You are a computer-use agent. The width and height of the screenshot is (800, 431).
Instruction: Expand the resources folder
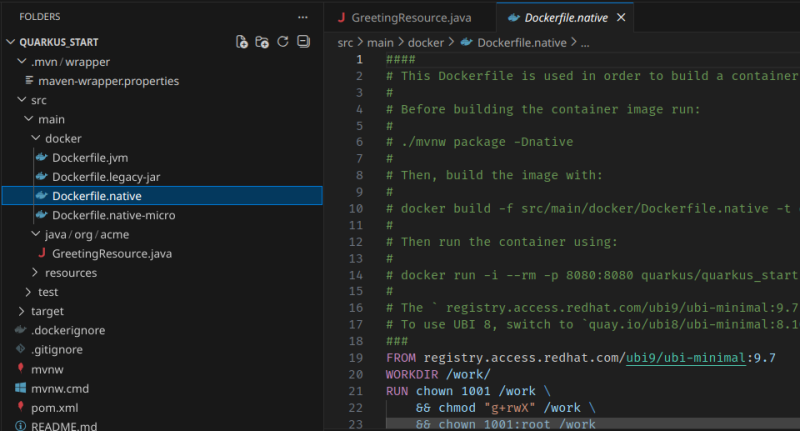[70, 273]
